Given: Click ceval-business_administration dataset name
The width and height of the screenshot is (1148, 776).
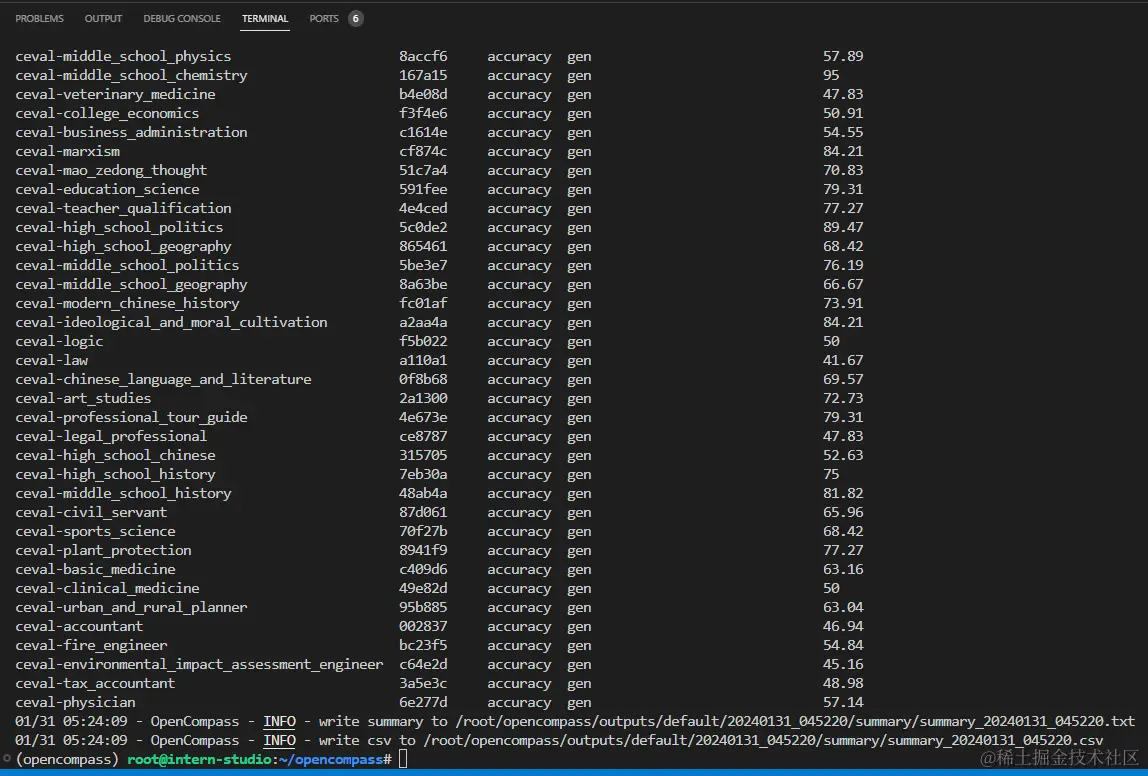Looking at the screenshot, I should [x=131, y=133].
